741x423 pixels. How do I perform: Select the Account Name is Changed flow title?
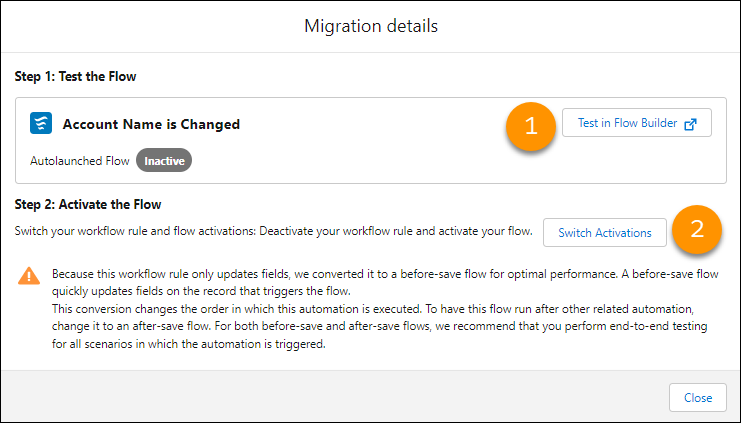[x=151, y=125]
